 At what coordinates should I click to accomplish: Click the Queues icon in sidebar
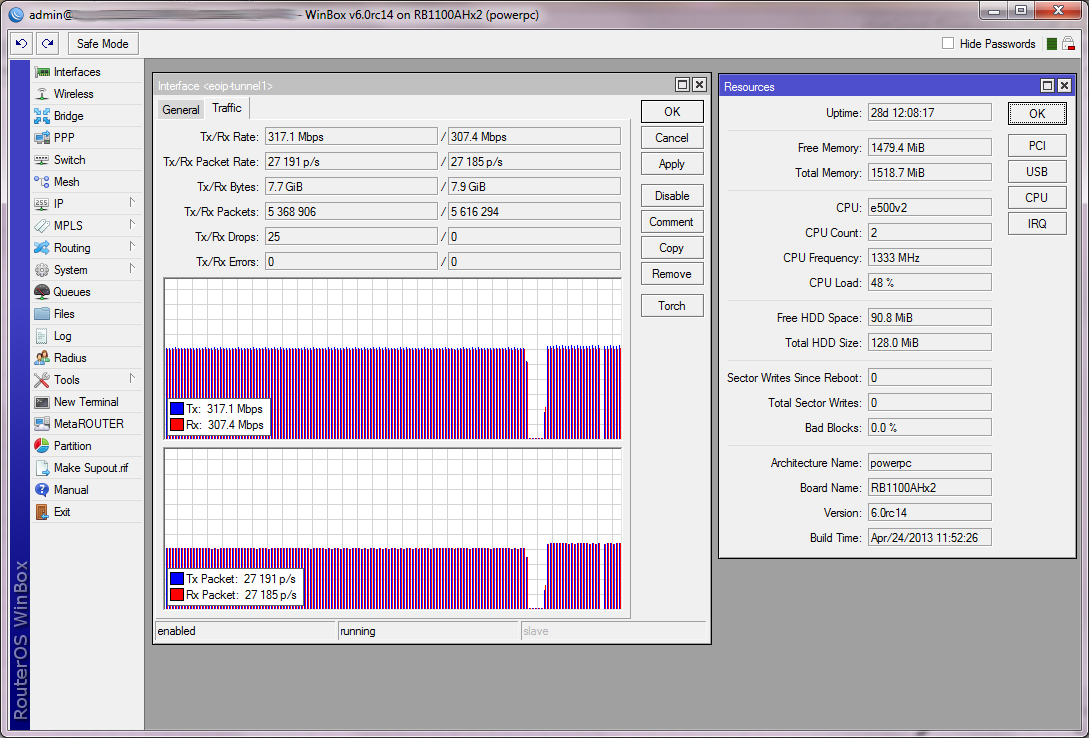pyautogui.click(x=42, y=292)
